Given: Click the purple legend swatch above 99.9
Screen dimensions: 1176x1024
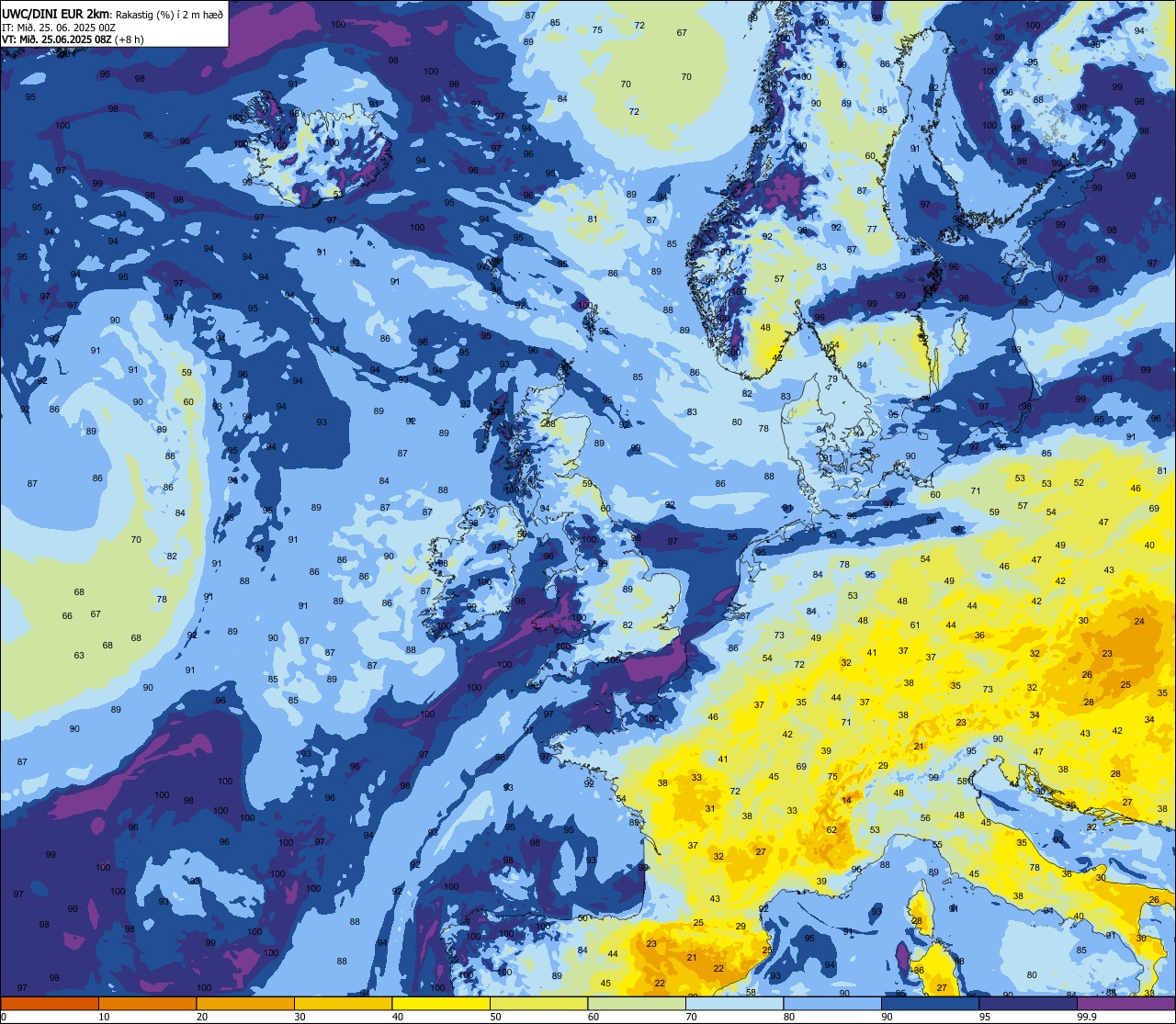Looking at the screenshot, I should click(x=1125, y=1003).
